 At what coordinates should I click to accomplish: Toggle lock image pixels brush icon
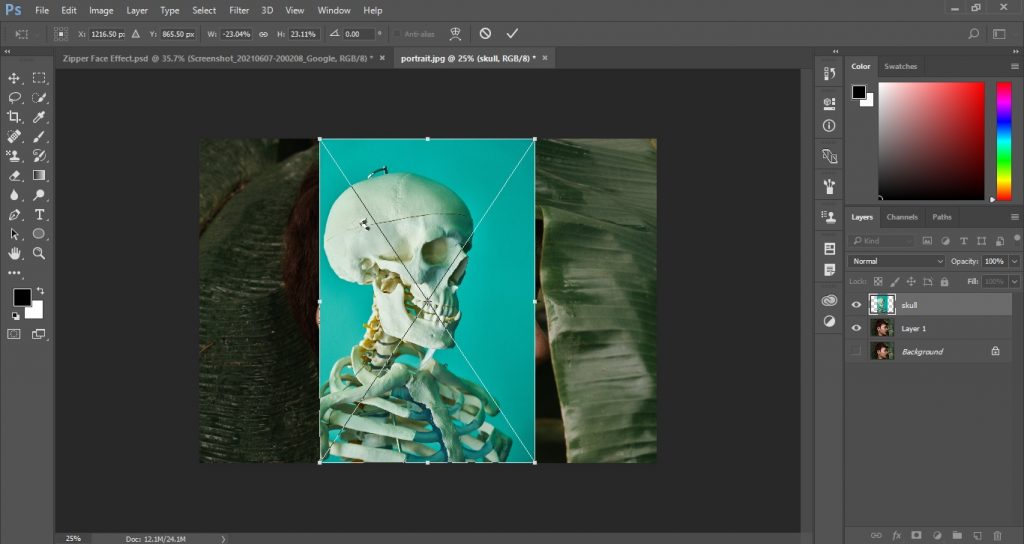pos(895,281)
